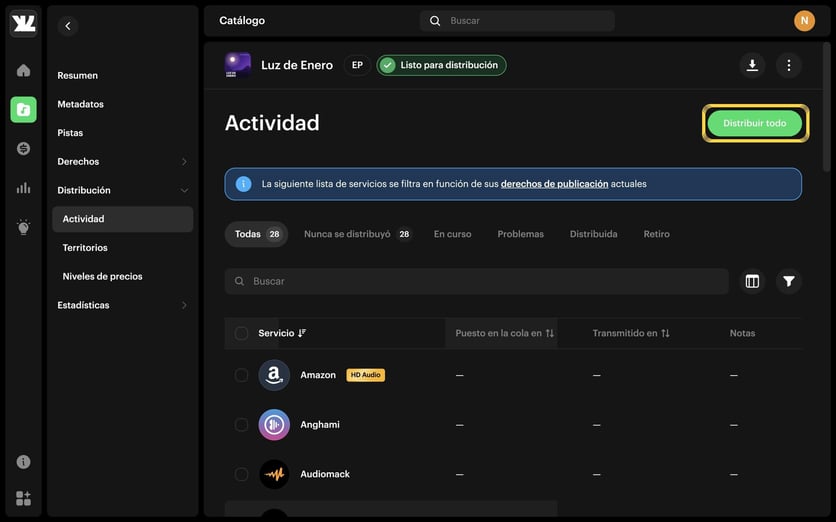Switch to the En curso tab
The image size is (836, 522).
(x=452, y=234)
